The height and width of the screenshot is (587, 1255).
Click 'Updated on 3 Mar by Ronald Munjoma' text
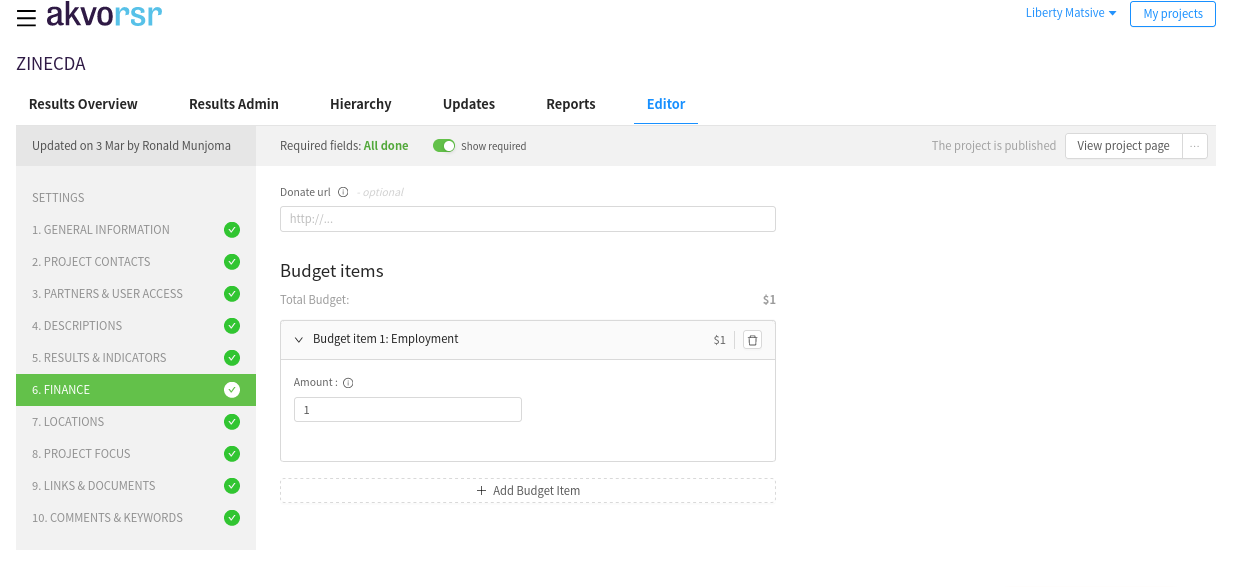[x=131, y=146]
